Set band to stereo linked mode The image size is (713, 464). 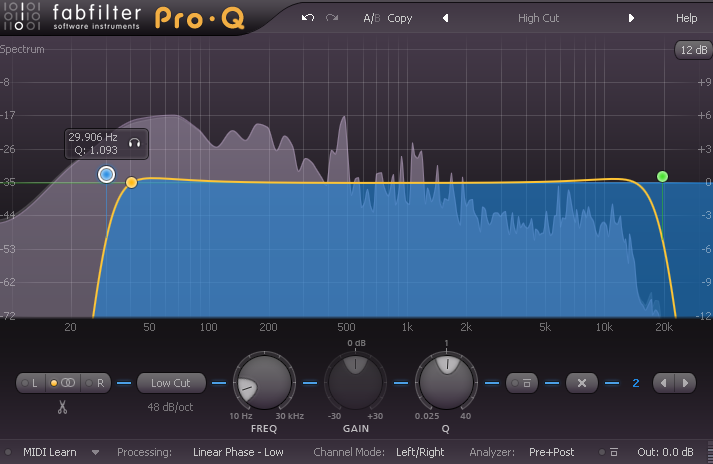(x=63, y=383)
